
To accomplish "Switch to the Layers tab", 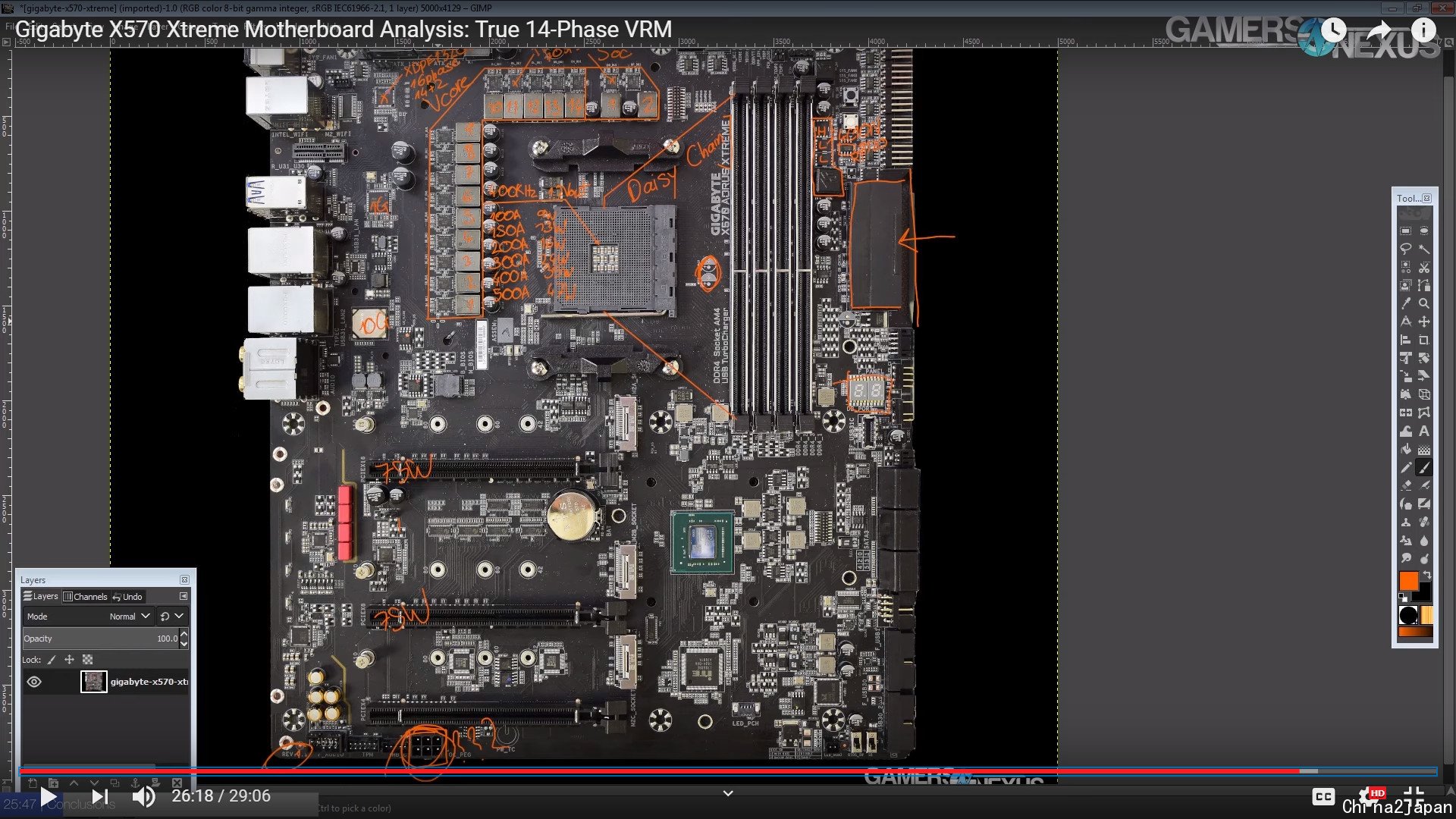I will tap(40, 597).
